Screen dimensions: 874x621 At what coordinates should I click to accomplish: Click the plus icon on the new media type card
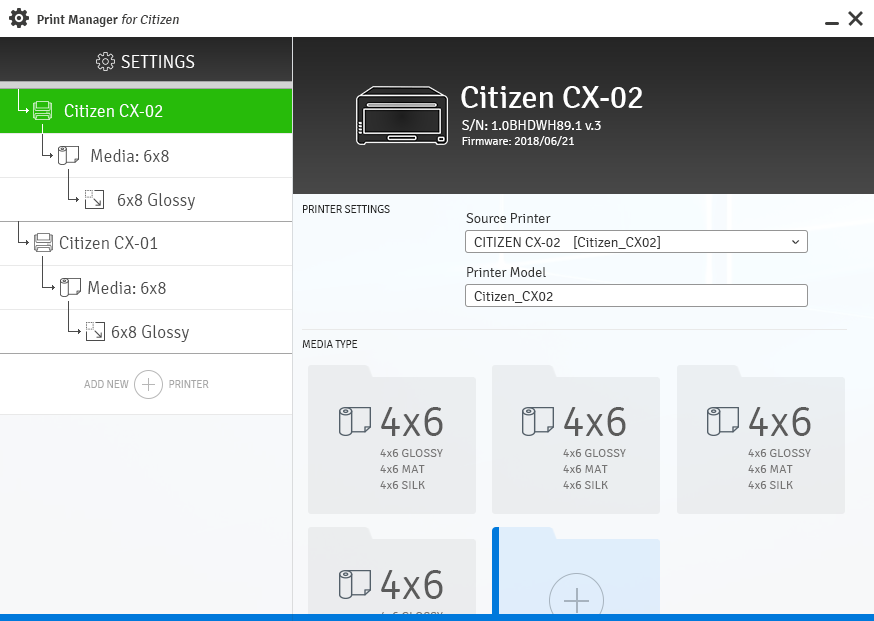click(576, 600)
